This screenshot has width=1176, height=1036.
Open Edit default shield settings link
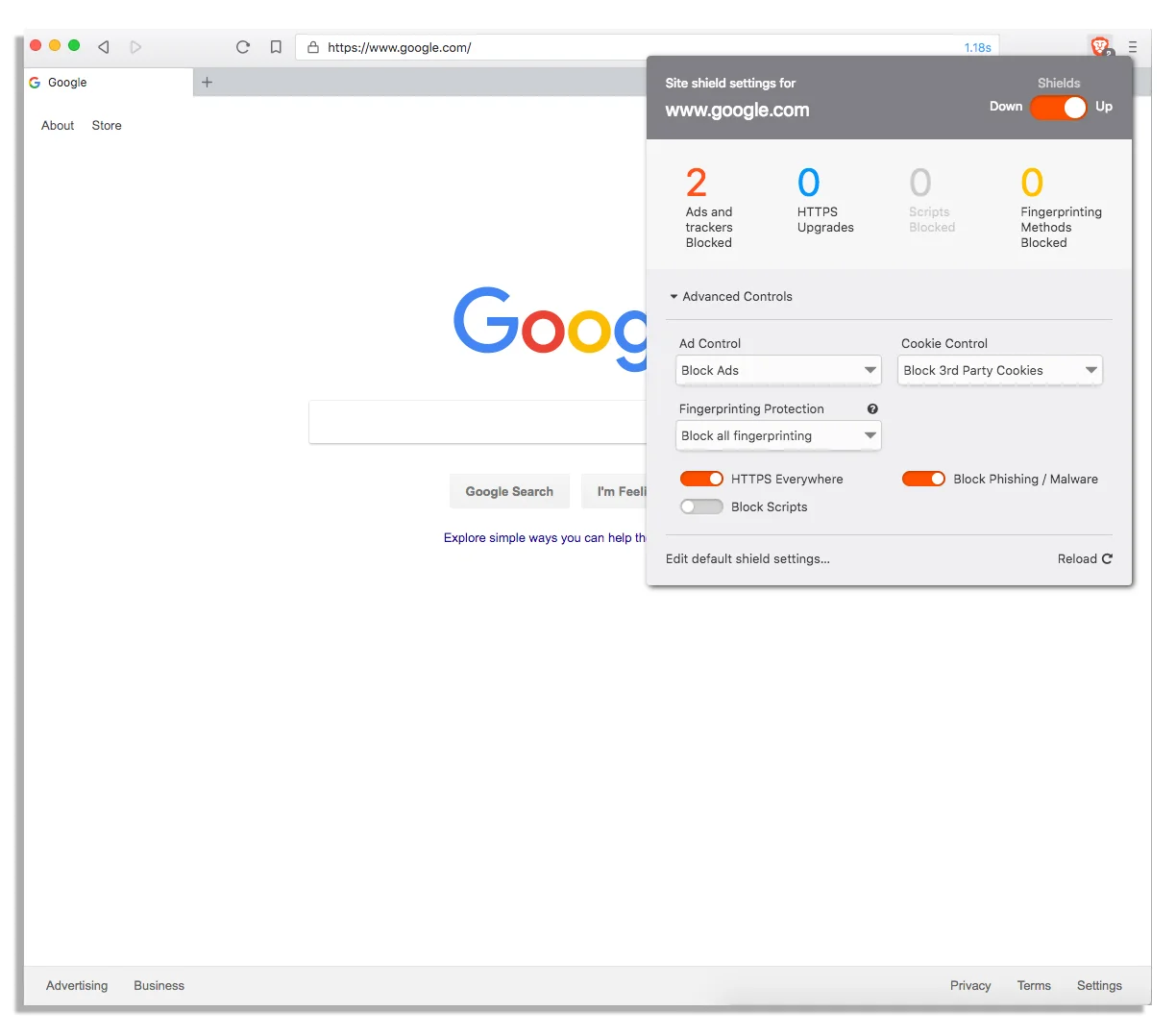(747, 558)
